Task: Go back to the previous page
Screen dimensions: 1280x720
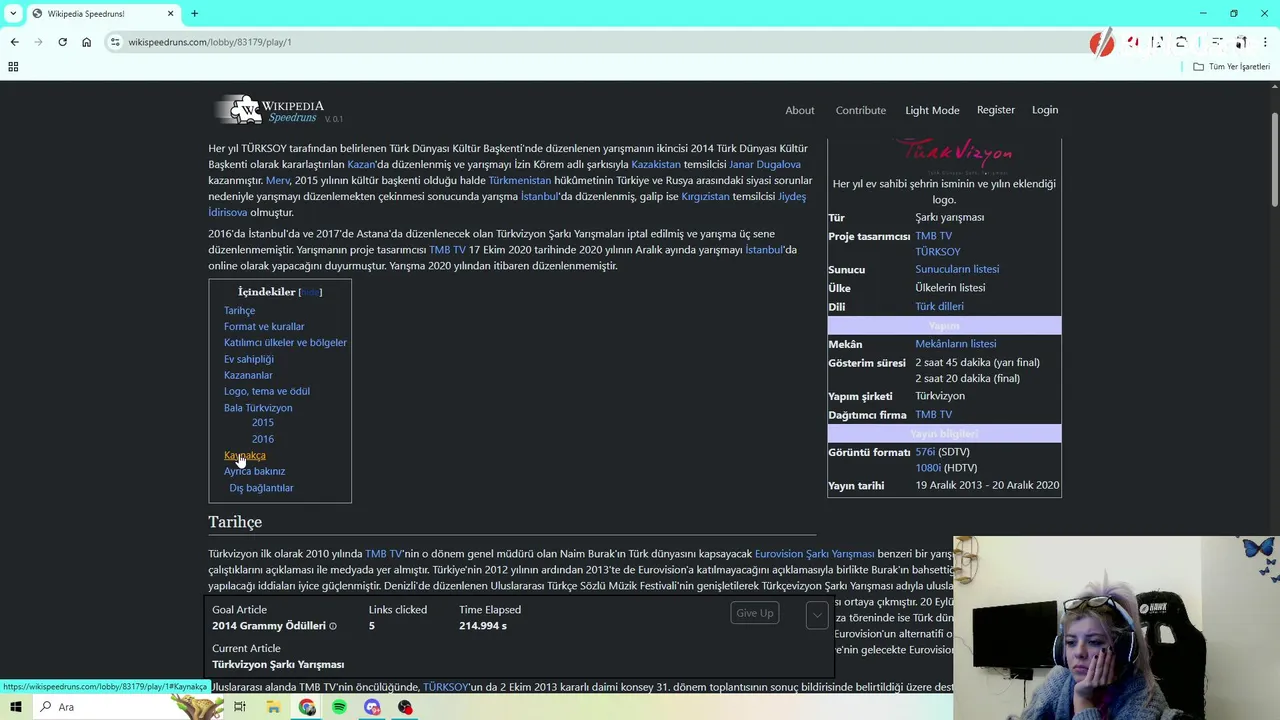Action: point(14,42)
